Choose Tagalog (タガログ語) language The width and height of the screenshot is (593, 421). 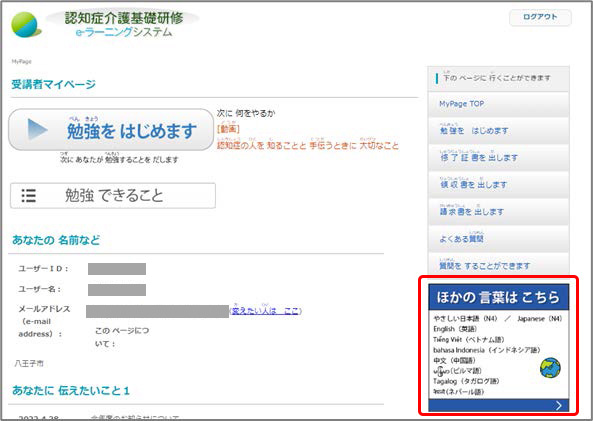pos(466,381)
